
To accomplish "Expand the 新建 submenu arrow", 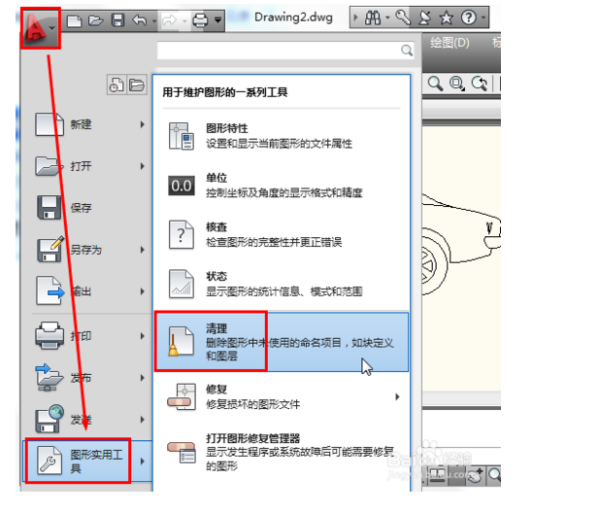I will click(x=142, y=124).
